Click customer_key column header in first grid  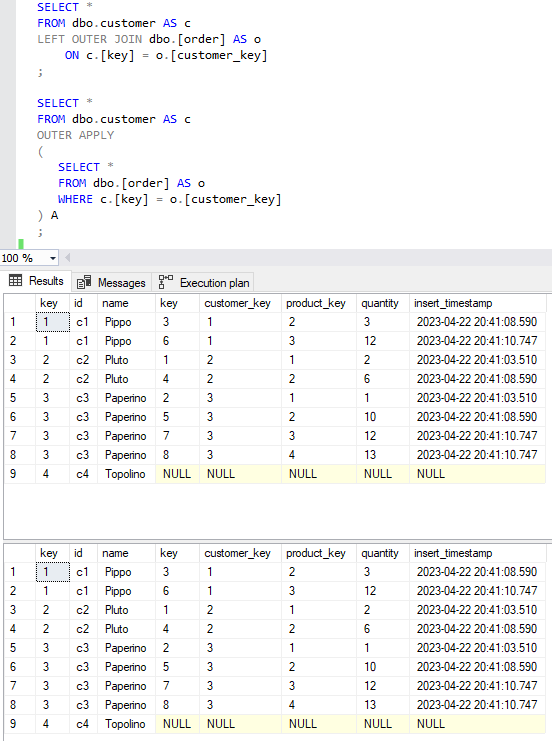click(x=240, y=303)
